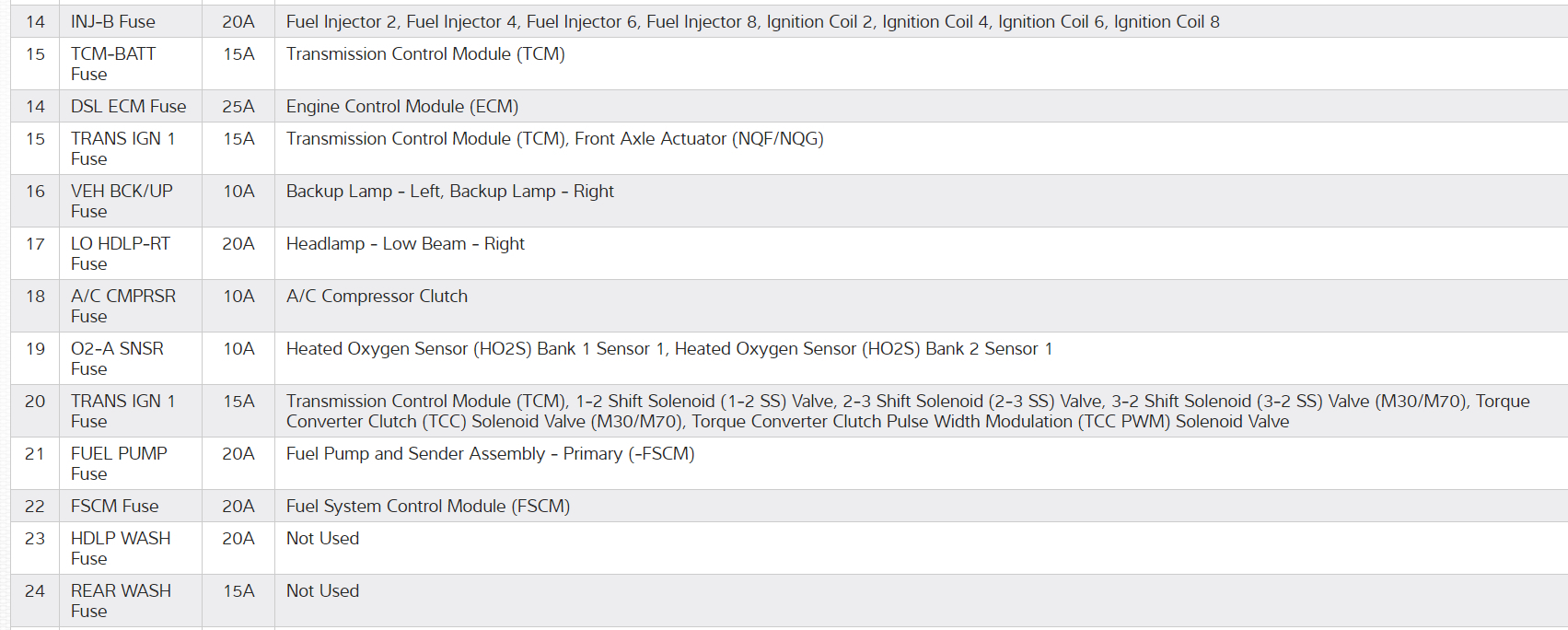Screen dimensions: 1568x630
Task: Click the INJ-B Fuse cell
Action: (113, 21)
